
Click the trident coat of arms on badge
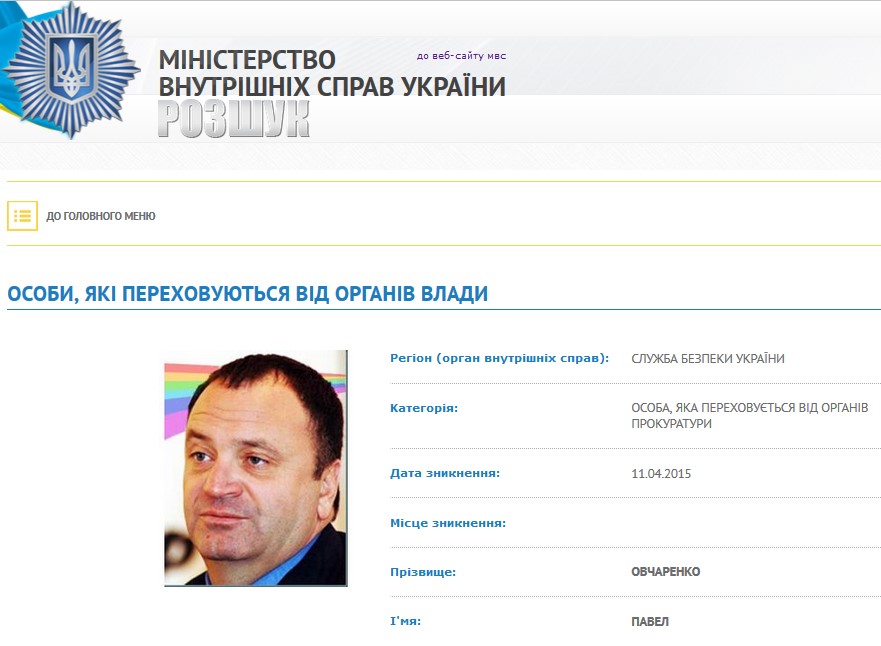tap(71, 68)
